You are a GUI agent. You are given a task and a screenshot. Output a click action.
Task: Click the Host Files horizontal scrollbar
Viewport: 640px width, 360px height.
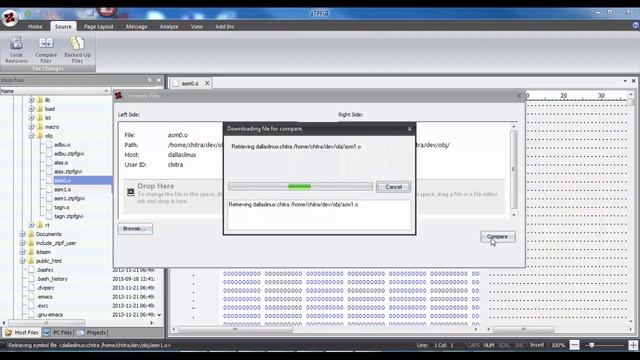pyautogui.click(x=78, y=323)
